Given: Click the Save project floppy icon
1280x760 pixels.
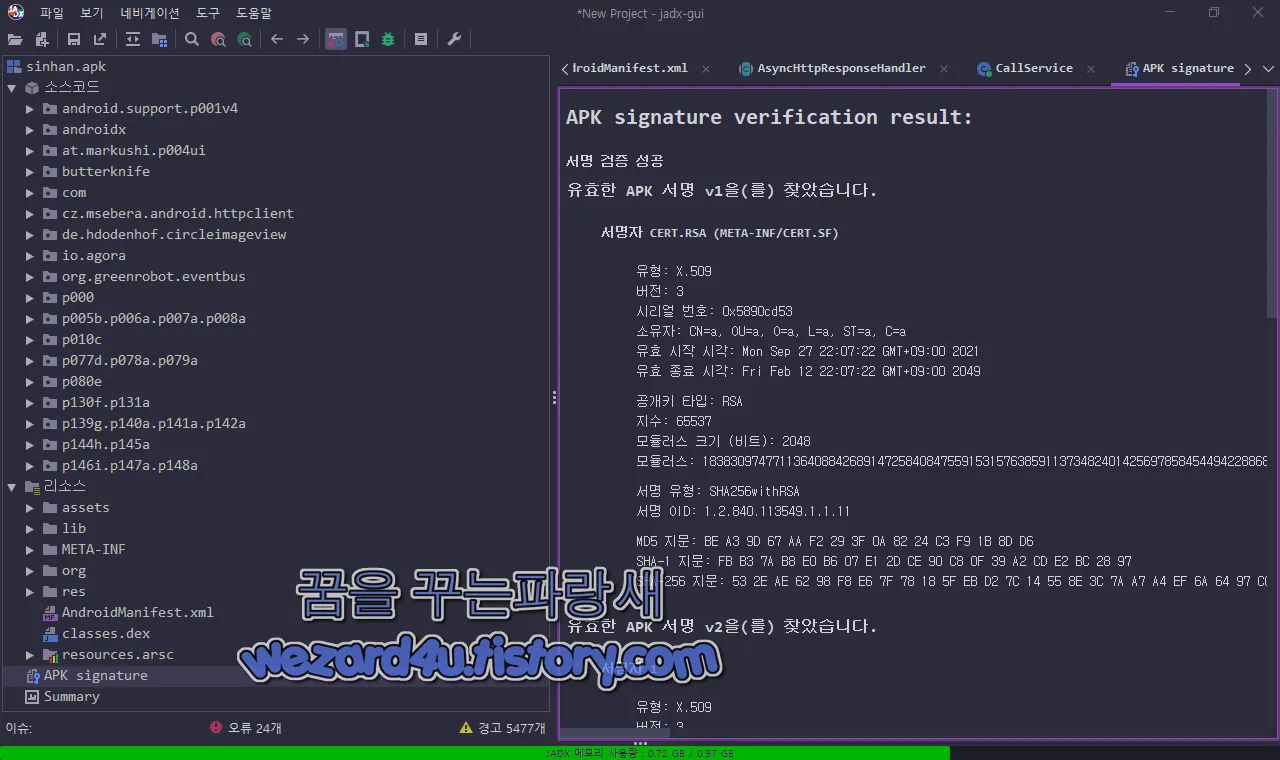Looking at the screenshot, I should click(x=74, y=40).
